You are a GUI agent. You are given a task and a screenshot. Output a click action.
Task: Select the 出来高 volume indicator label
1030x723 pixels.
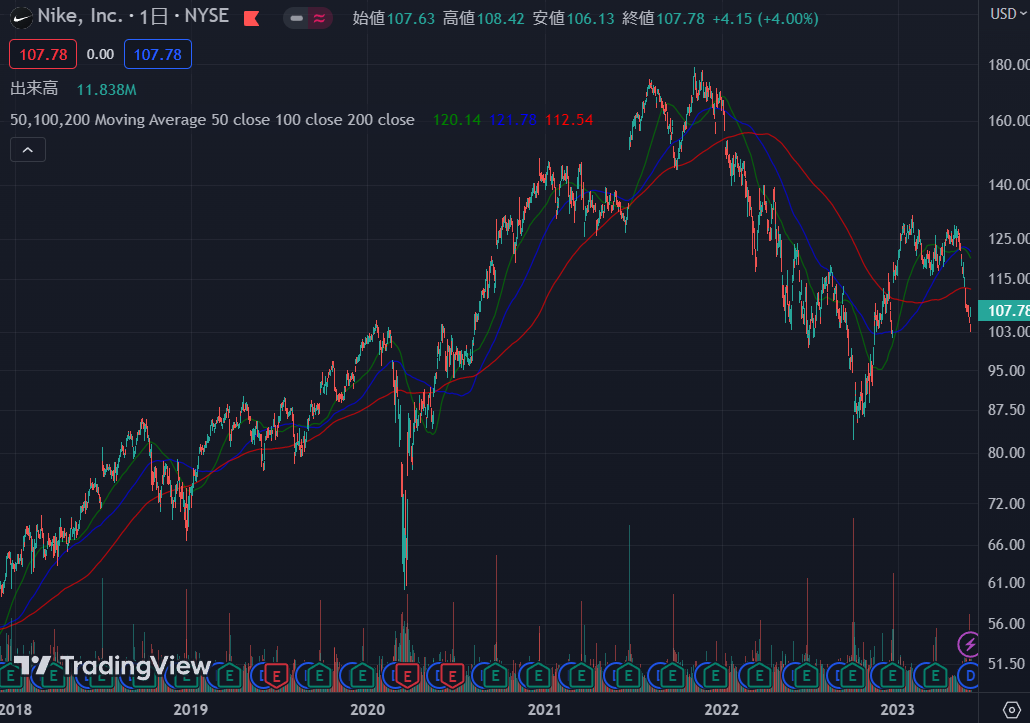point(34,89)
